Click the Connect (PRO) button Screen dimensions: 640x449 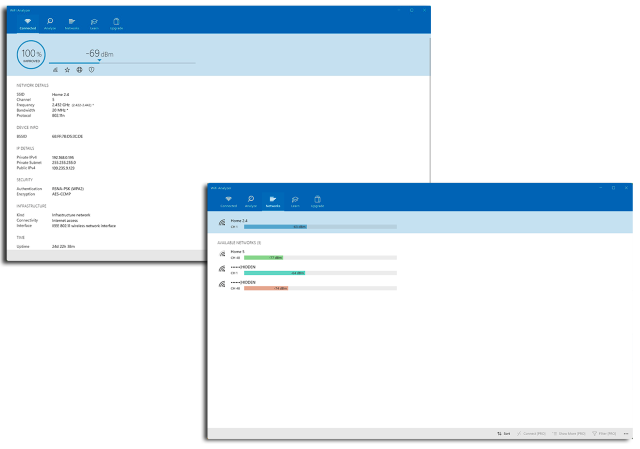(x=534, y=433)
